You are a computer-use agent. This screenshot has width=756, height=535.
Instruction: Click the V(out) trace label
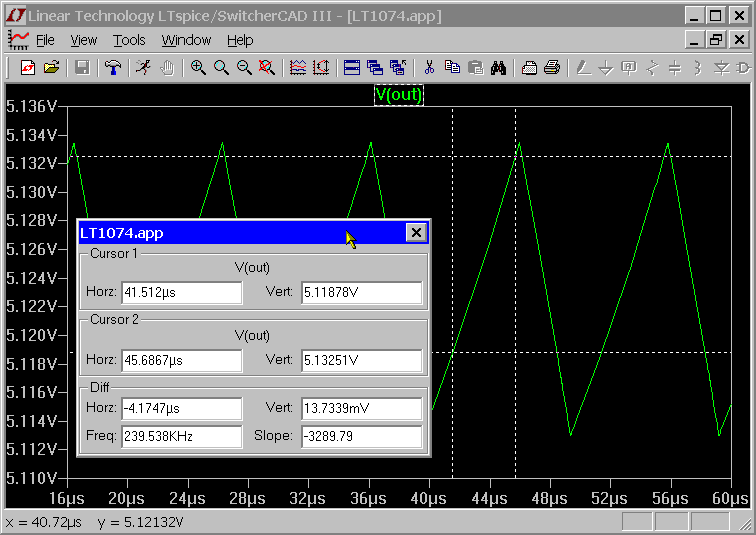[x=399, y=94]
